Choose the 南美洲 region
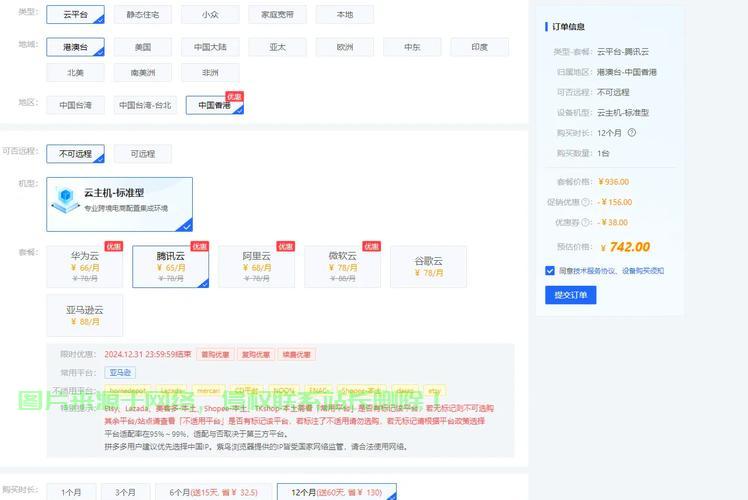The width and height of the screenshot is (748, 500). tap(143, 73)
